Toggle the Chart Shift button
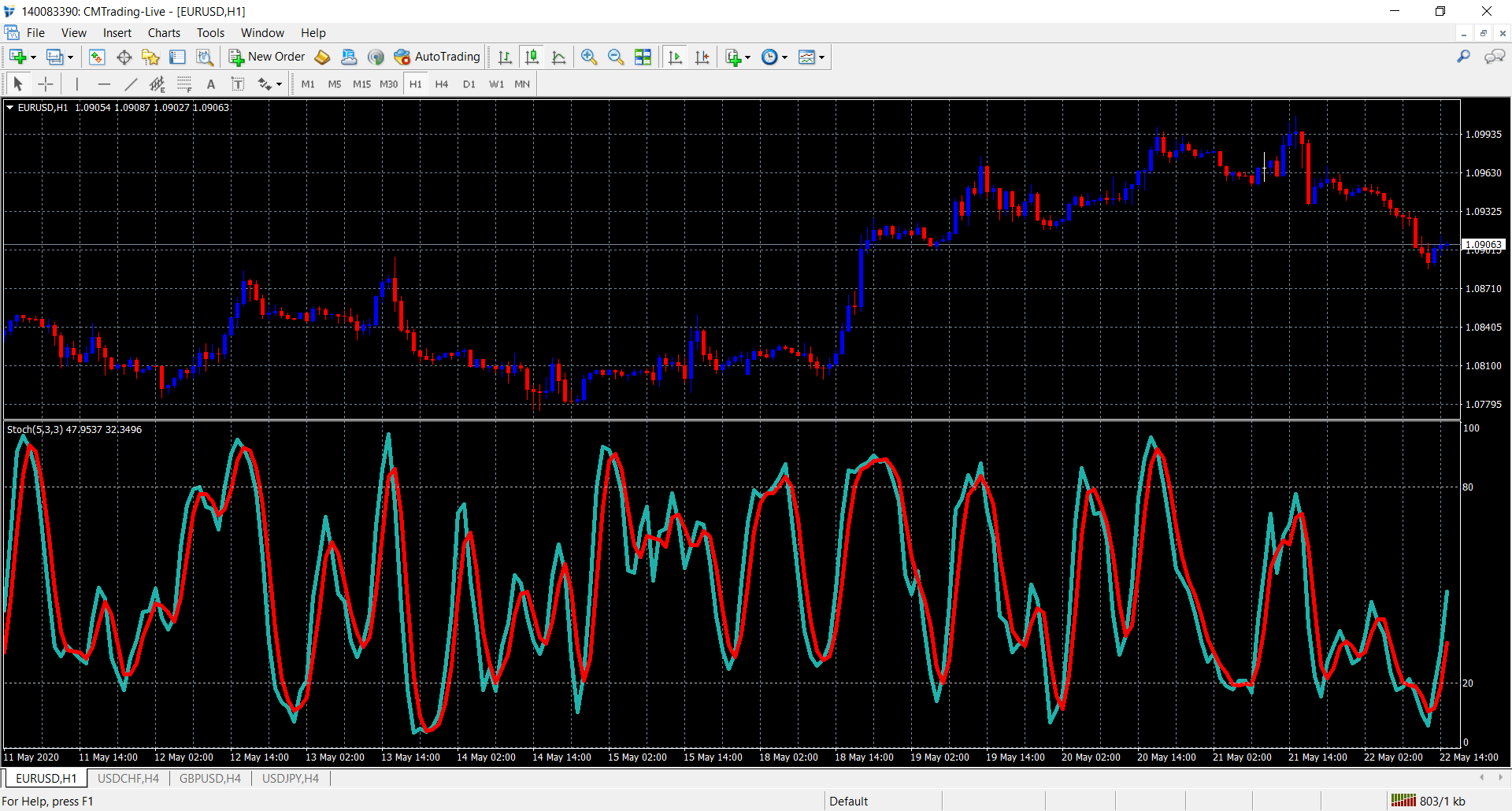The height and width of the screenshot is (811, 1512). pyautogui.click(x=702, y=57)
